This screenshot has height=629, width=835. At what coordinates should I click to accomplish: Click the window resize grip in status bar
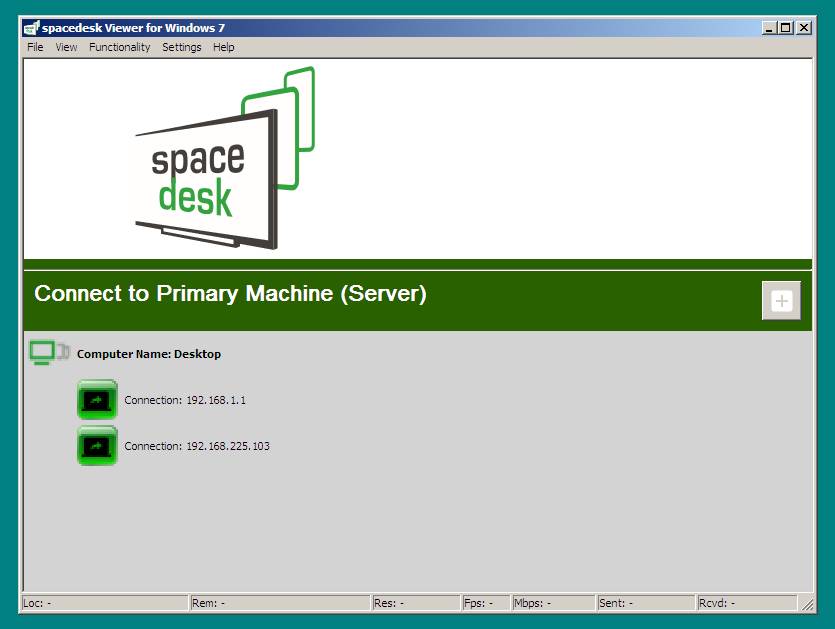[807, 604]
